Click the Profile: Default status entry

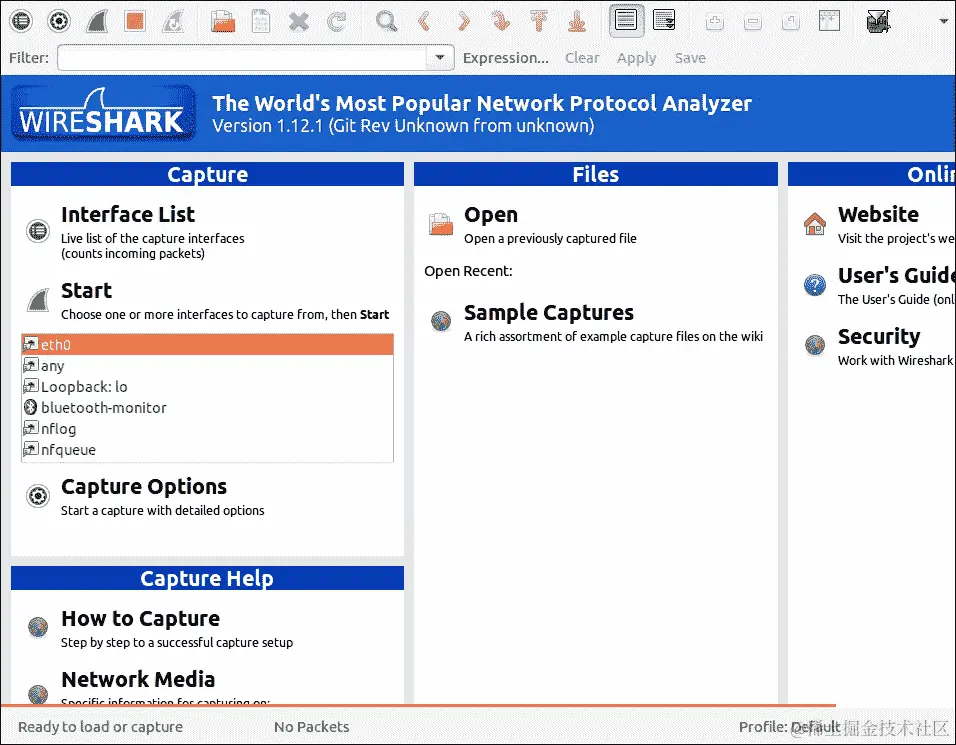[x=790, y=727]
